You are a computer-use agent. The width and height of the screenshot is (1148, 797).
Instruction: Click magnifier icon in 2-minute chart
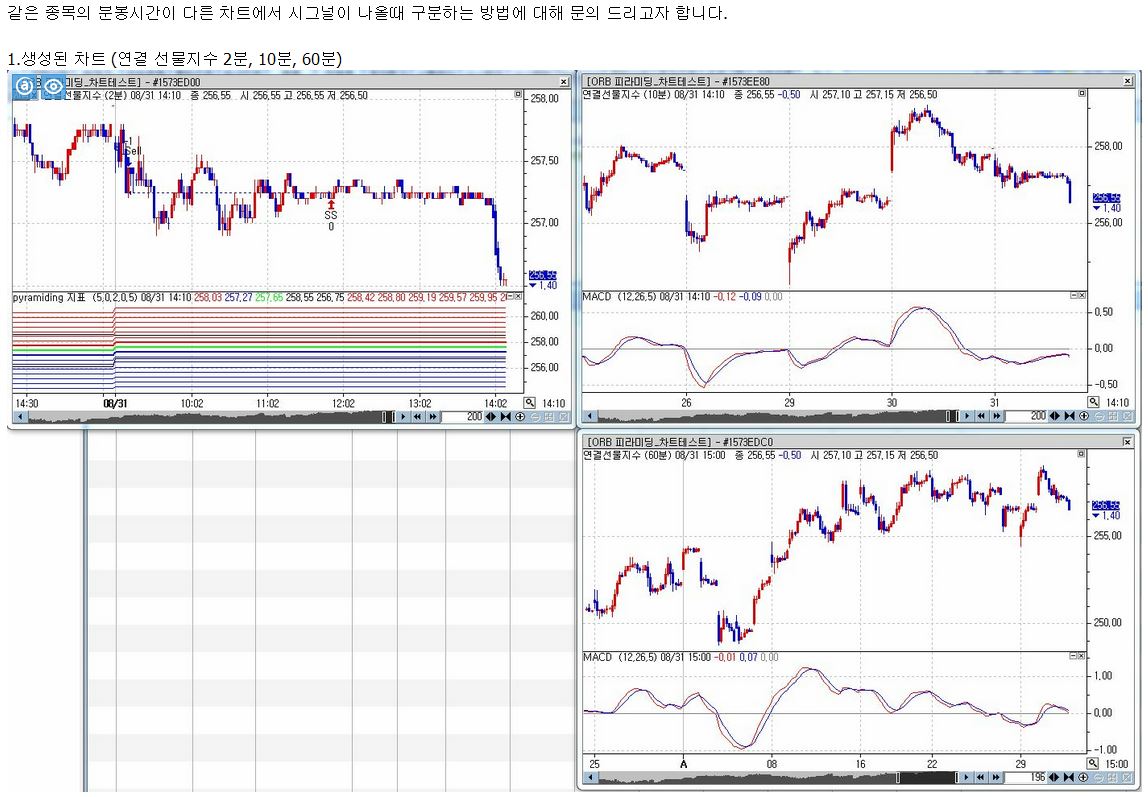[530, 403]
